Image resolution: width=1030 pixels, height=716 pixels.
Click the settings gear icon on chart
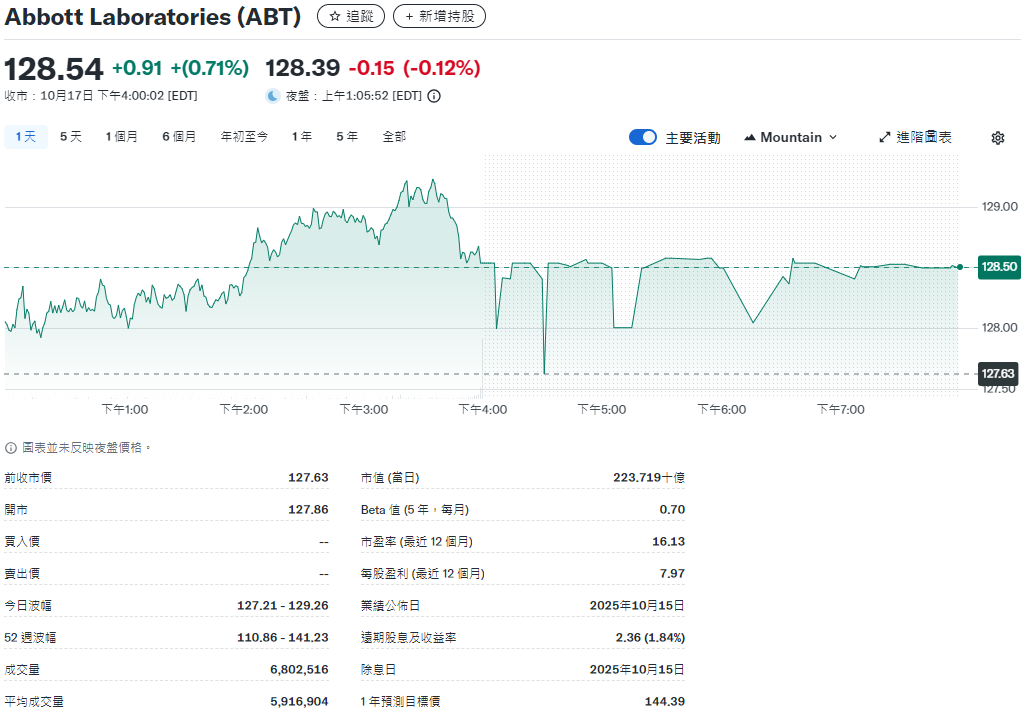coord(997,138)
